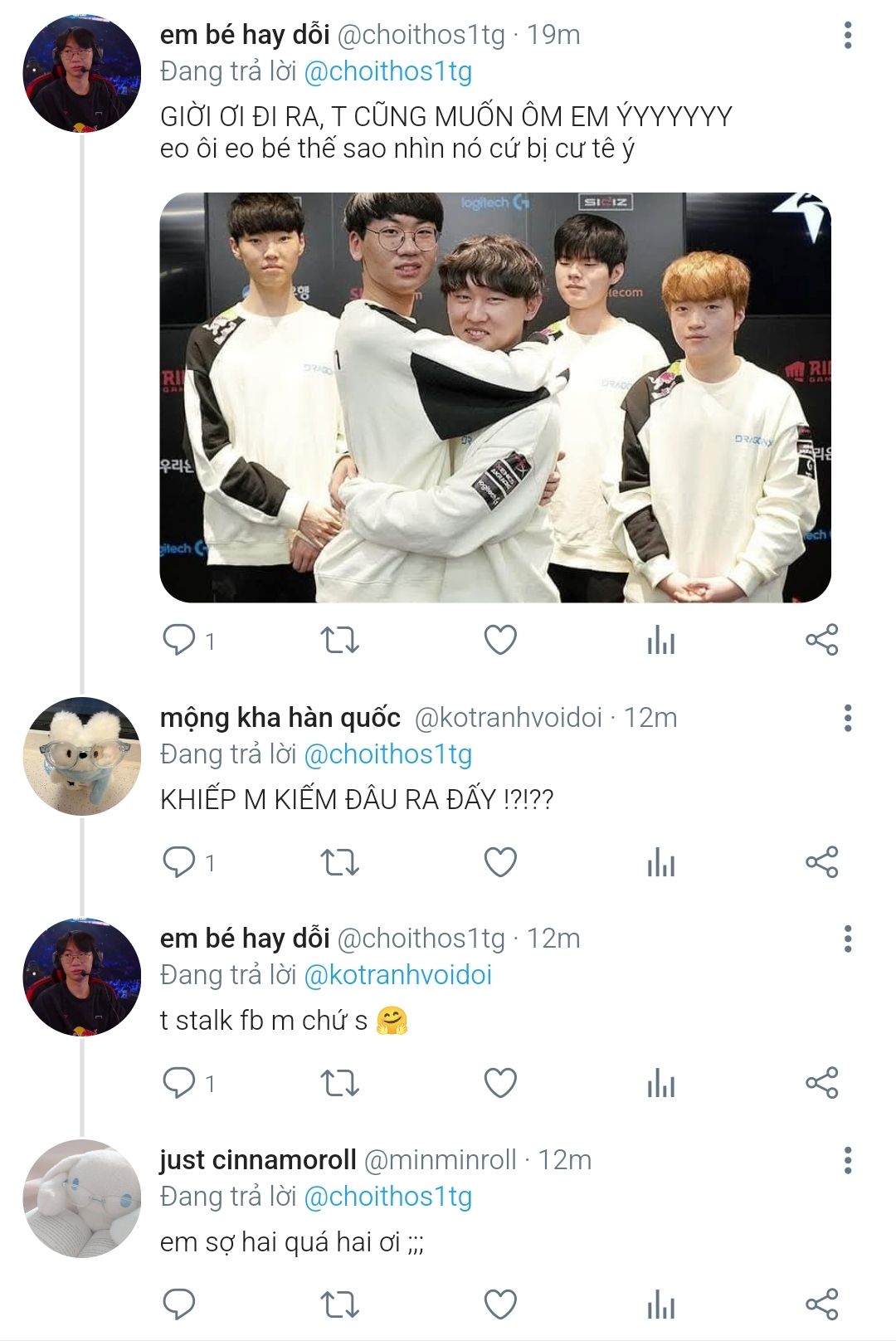Viewport: 896px width, 1341px height.
Task: Retweet the post with the team photo
Action: 339,640
